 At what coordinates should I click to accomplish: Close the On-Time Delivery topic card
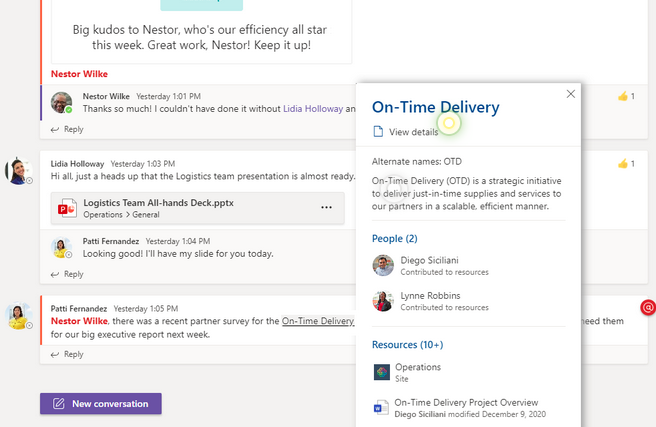pos(571,94)
